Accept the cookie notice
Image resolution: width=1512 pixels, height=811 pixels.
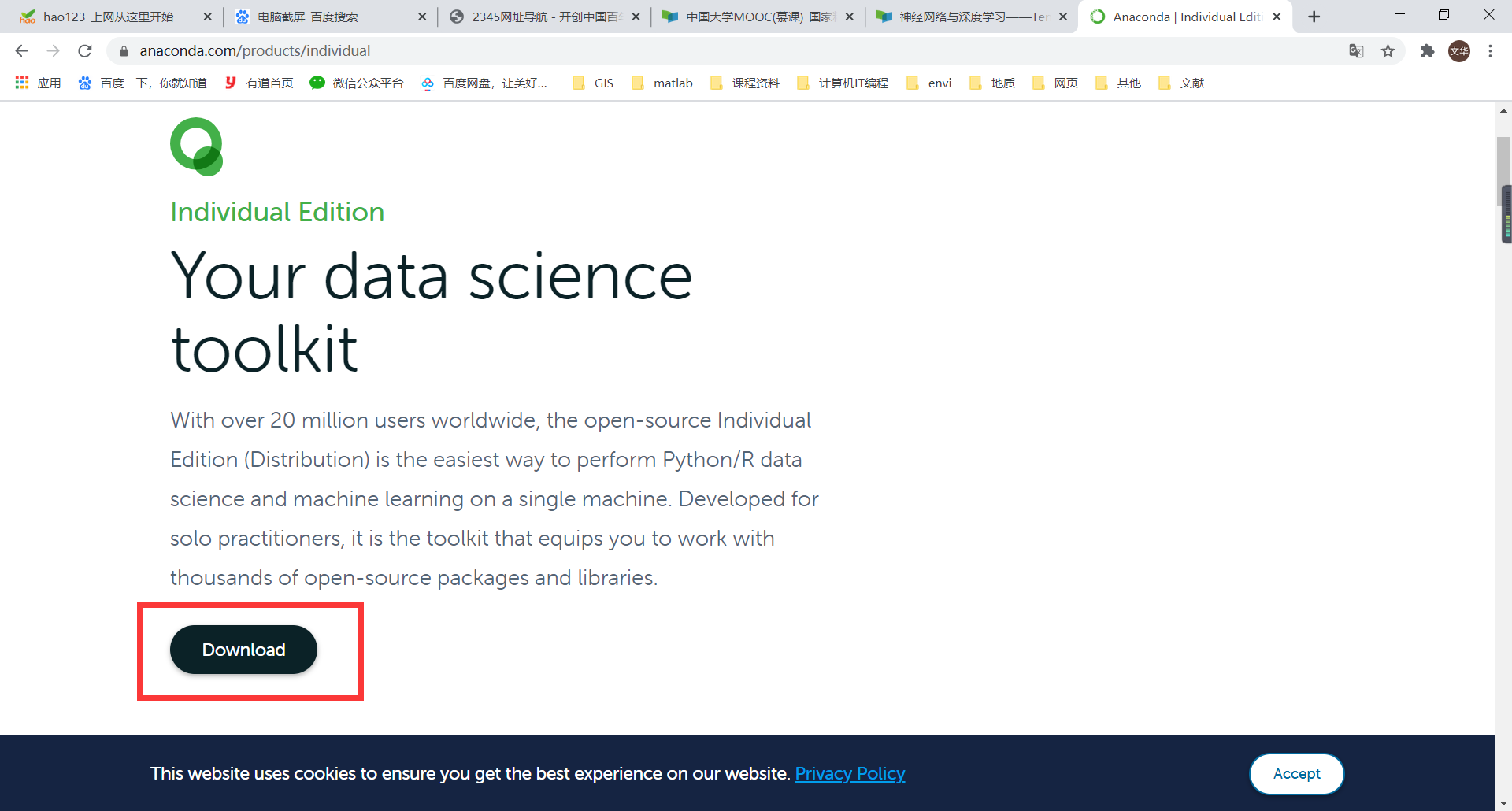click(x=1296, y=773)
